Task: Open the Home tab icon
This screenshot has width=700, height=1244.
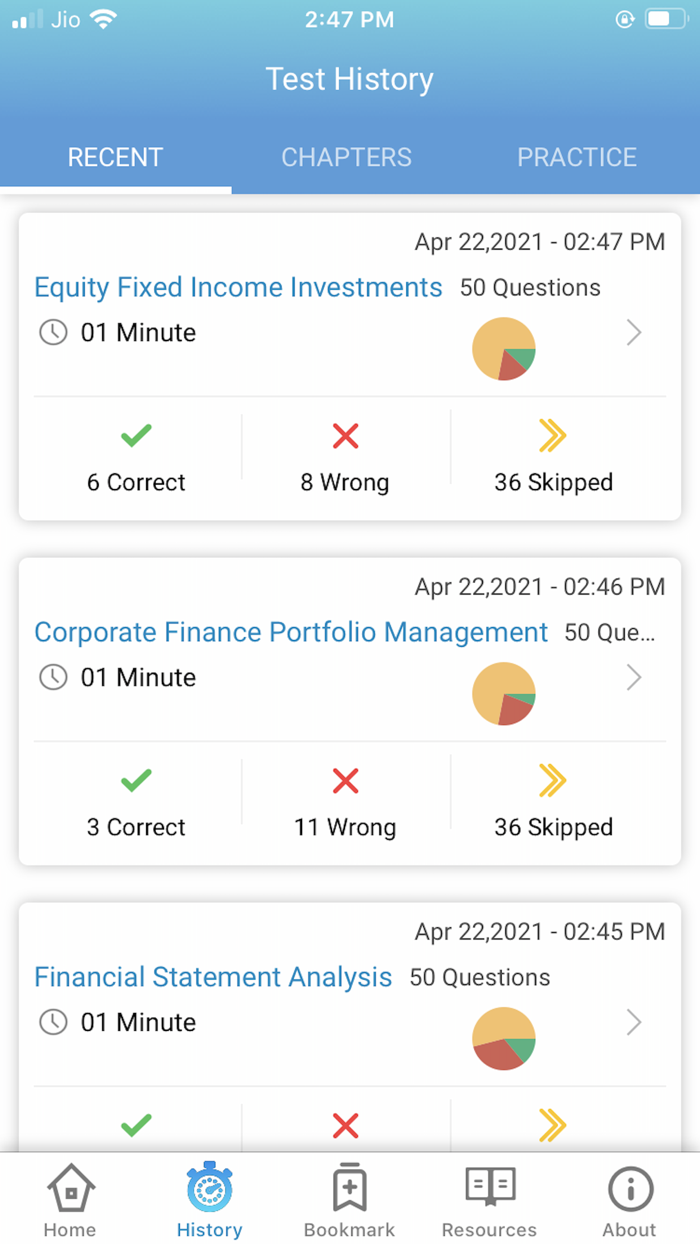Action: tap(70, 1190)
